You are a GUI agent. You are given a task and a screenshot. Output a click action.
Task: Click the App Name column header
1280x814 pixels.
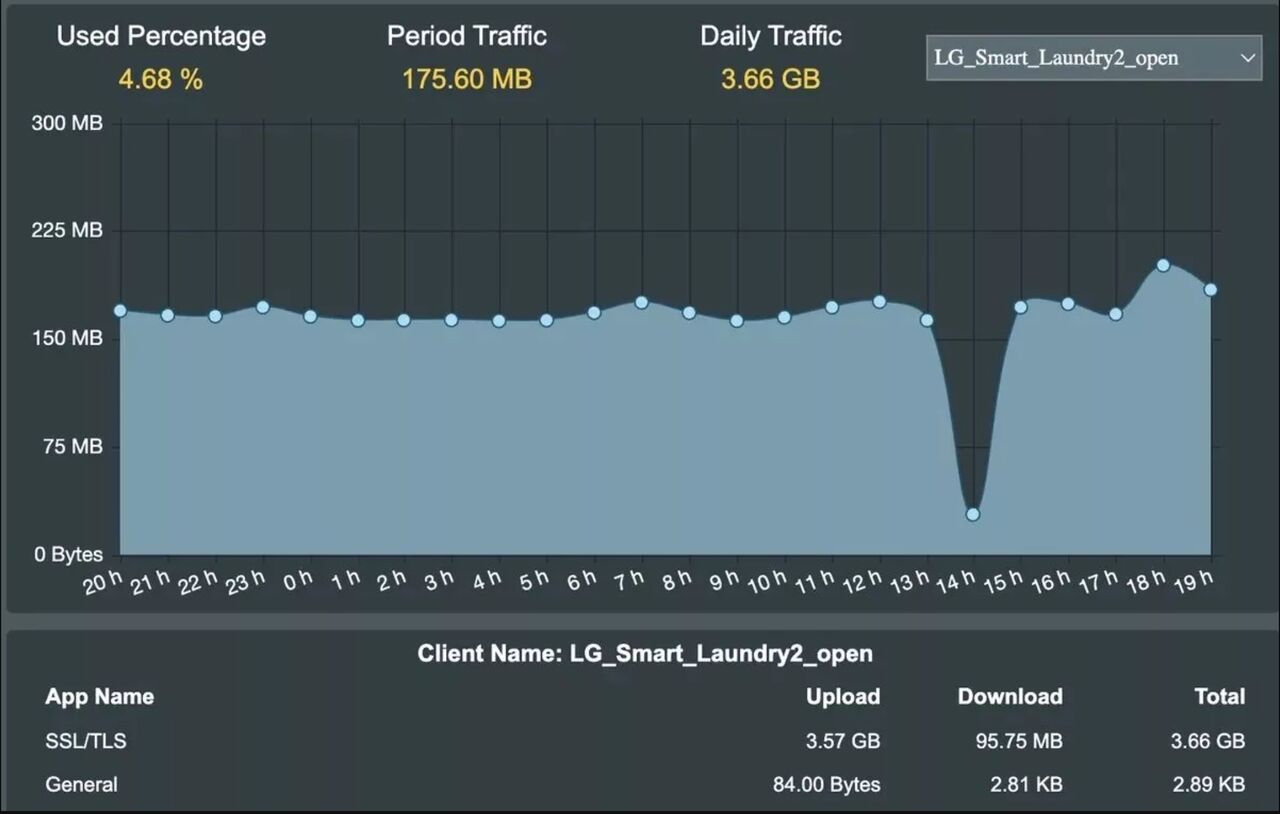pyautogui.click(x=100, y=697)
